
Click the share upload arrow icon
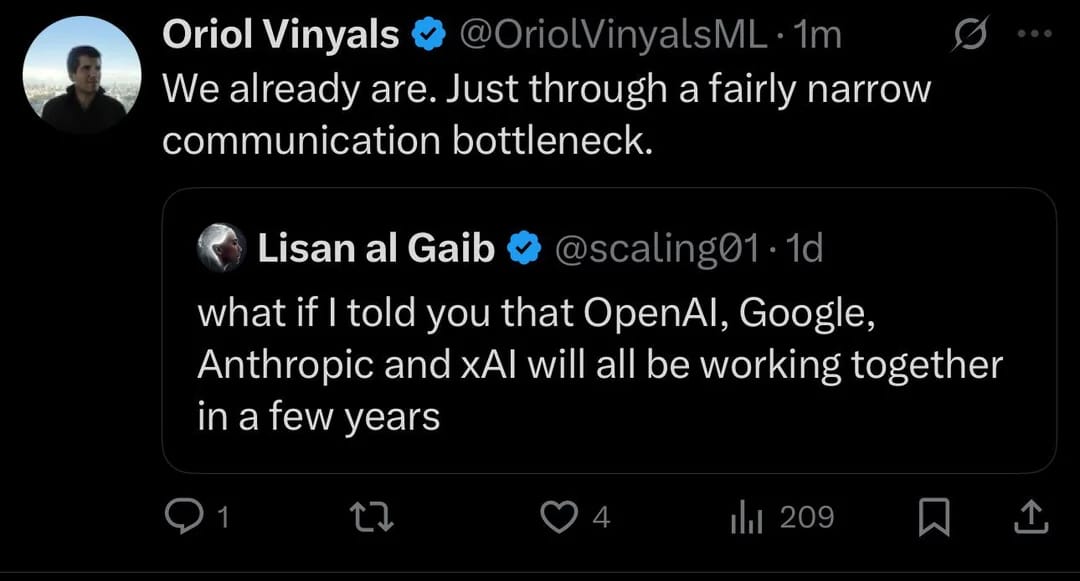click(x=1031, y=517)
